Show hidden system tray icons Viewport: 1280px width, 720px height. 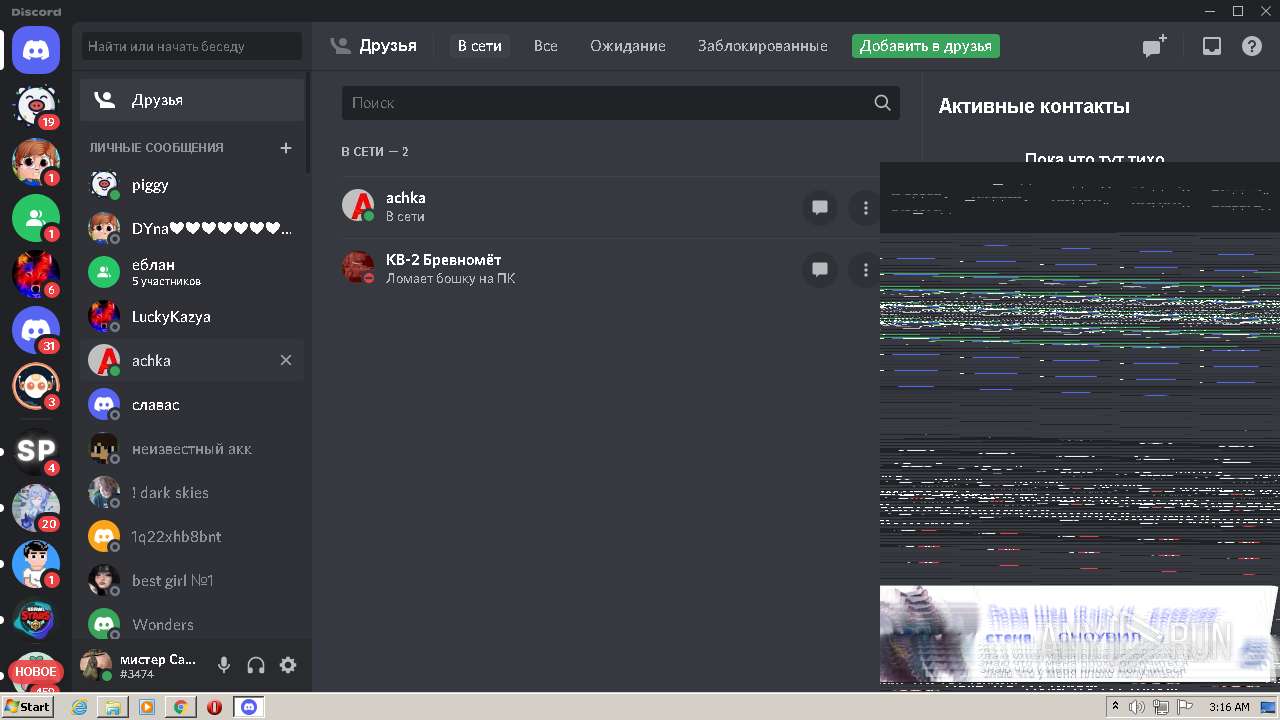point(1116,707)
